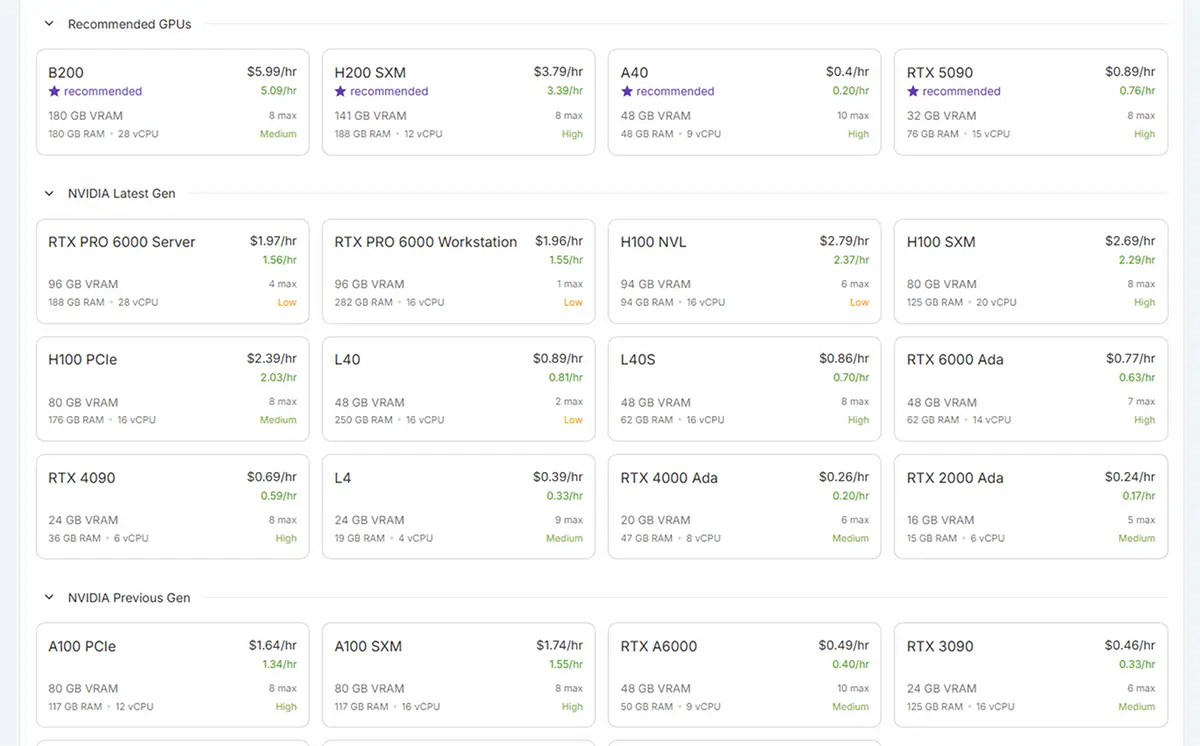Screen dimensions: 1200x746
Task: Select the H100 PCIe GPU card
Action: [x=173, y=389]
